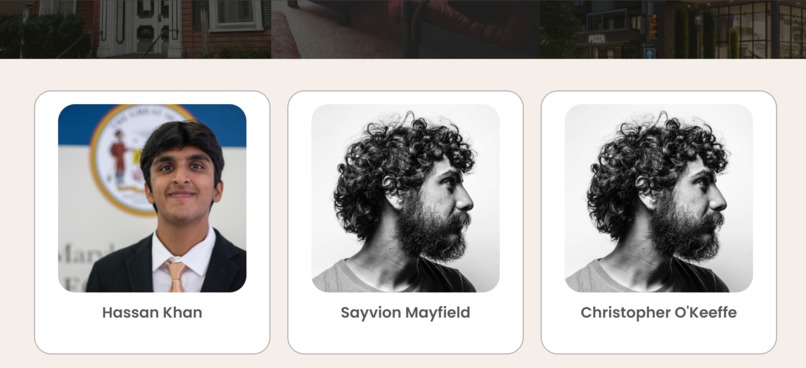Click the PIZZA sign in the banner
The height and width of the screenshot is (368, 806).
[x=597, y=39]
